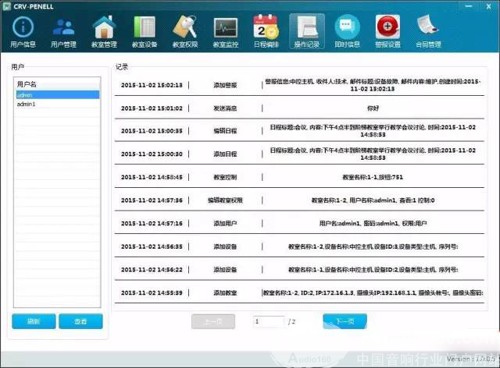Viewport: 500px width, 368px height.
Task: Click the 查看 view button under user list
Action: click(81, 321)
